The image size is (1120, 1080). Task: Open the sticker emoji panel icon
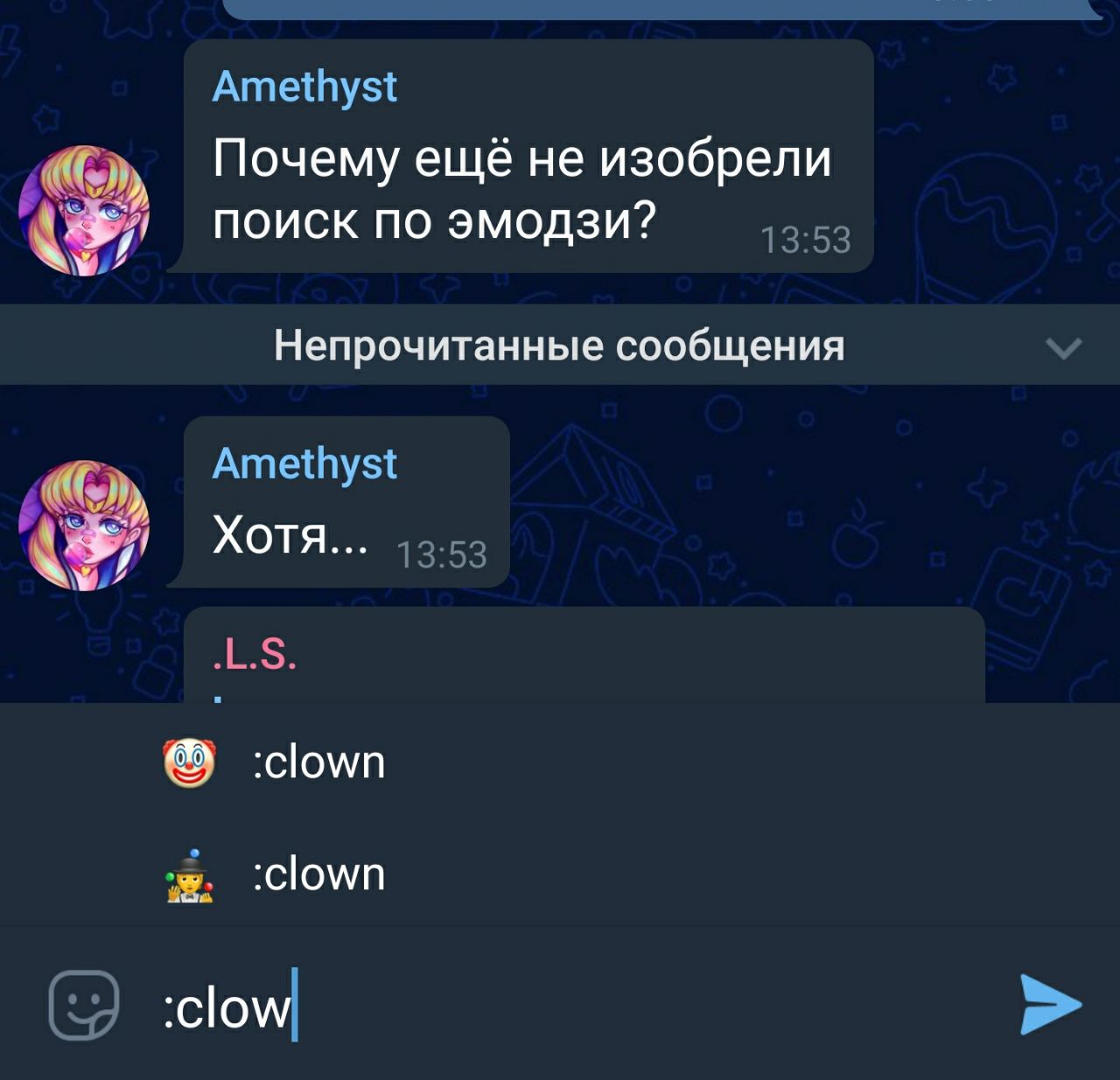click(84, 1005)
